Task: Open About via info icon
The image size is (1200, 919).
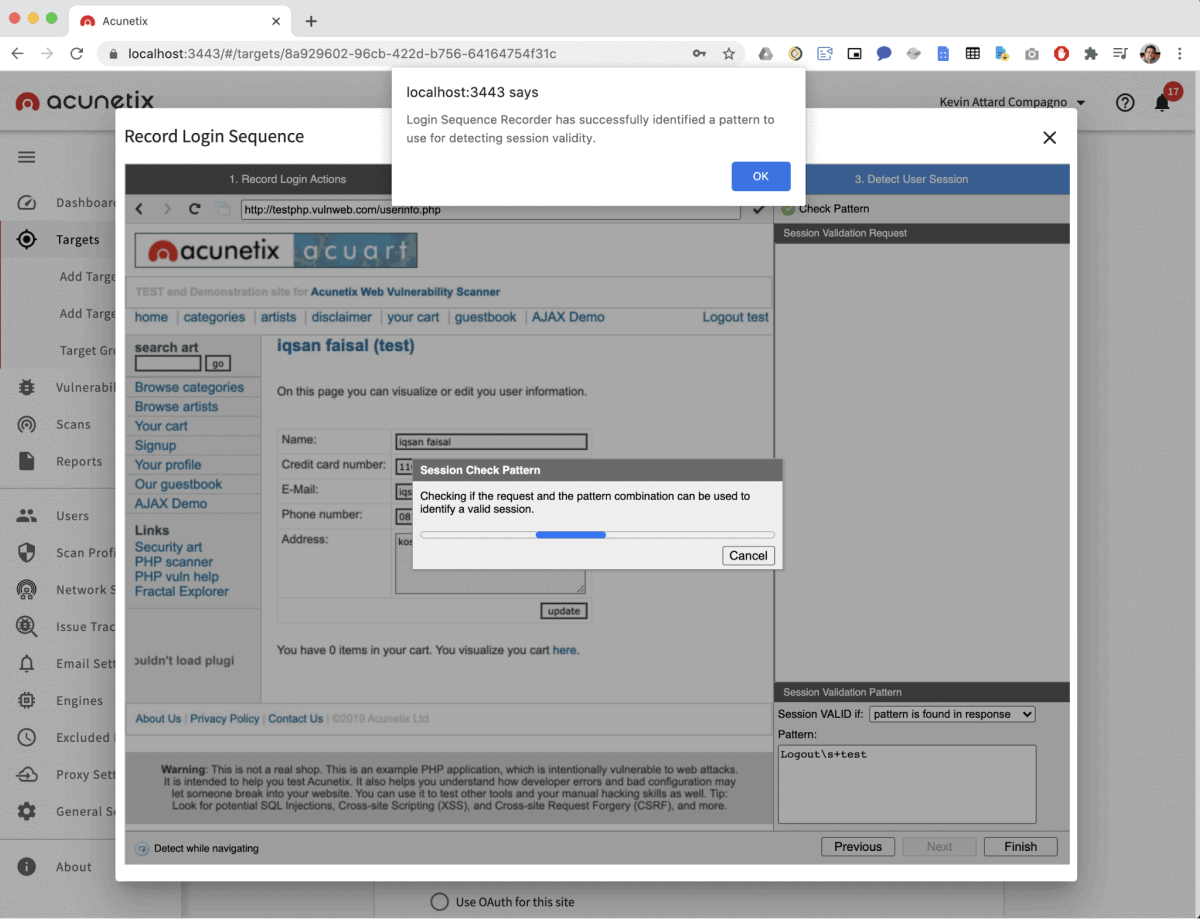Action: (27, 867)
